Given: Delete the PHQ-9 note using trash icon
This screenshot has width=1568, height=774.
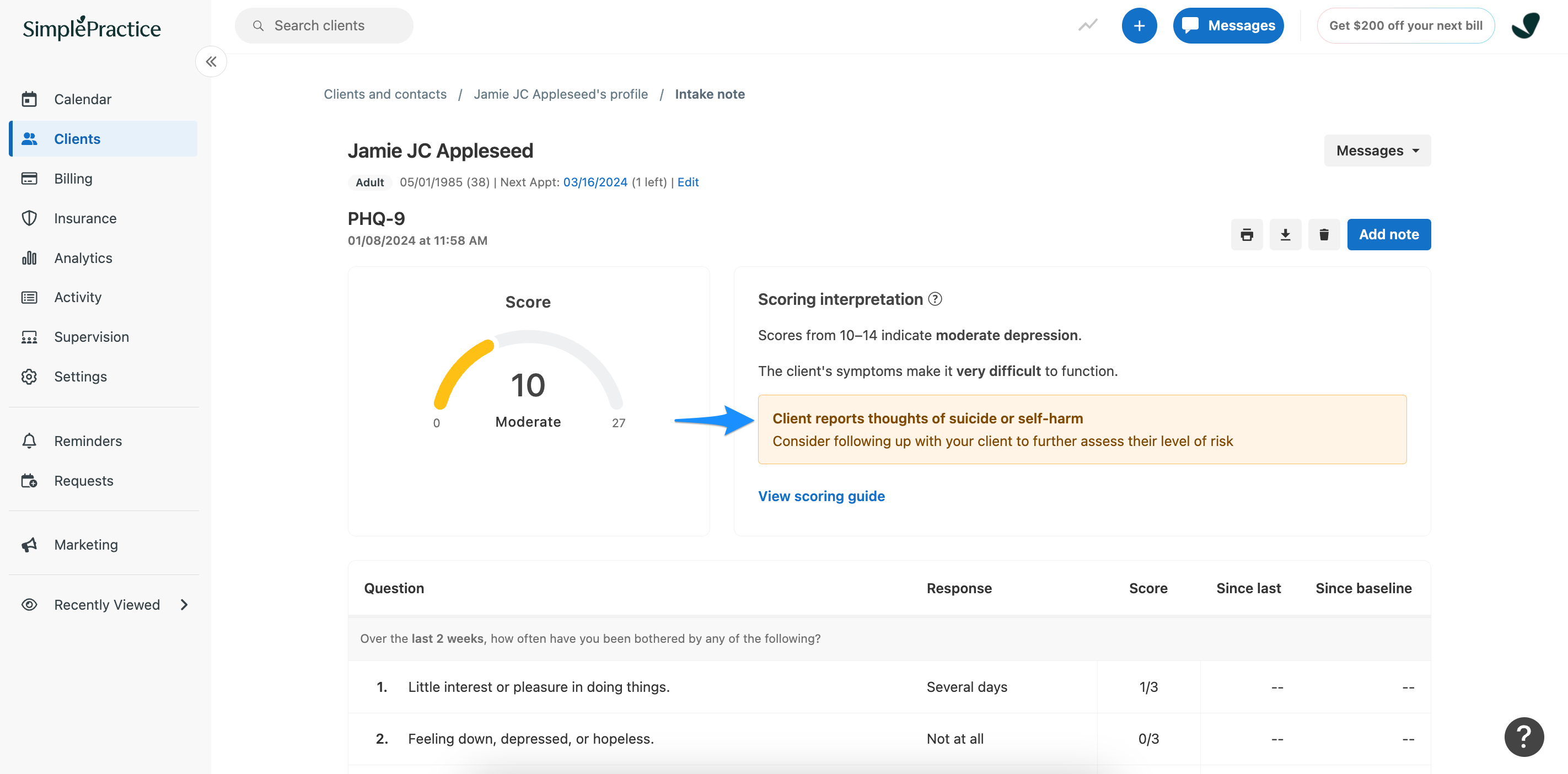Looking at the screenshot, I should point(1323,234).
